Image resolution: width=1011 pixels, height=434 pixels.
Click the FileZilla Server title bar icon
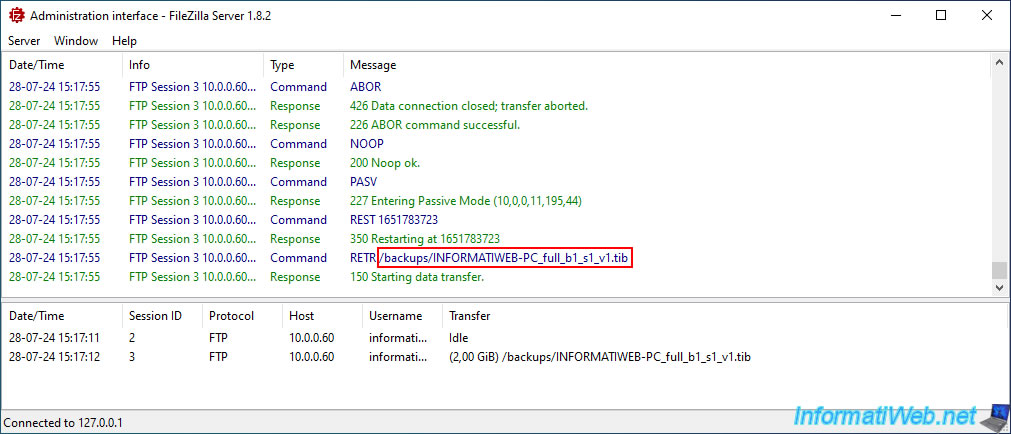click(x=16, y=15)
